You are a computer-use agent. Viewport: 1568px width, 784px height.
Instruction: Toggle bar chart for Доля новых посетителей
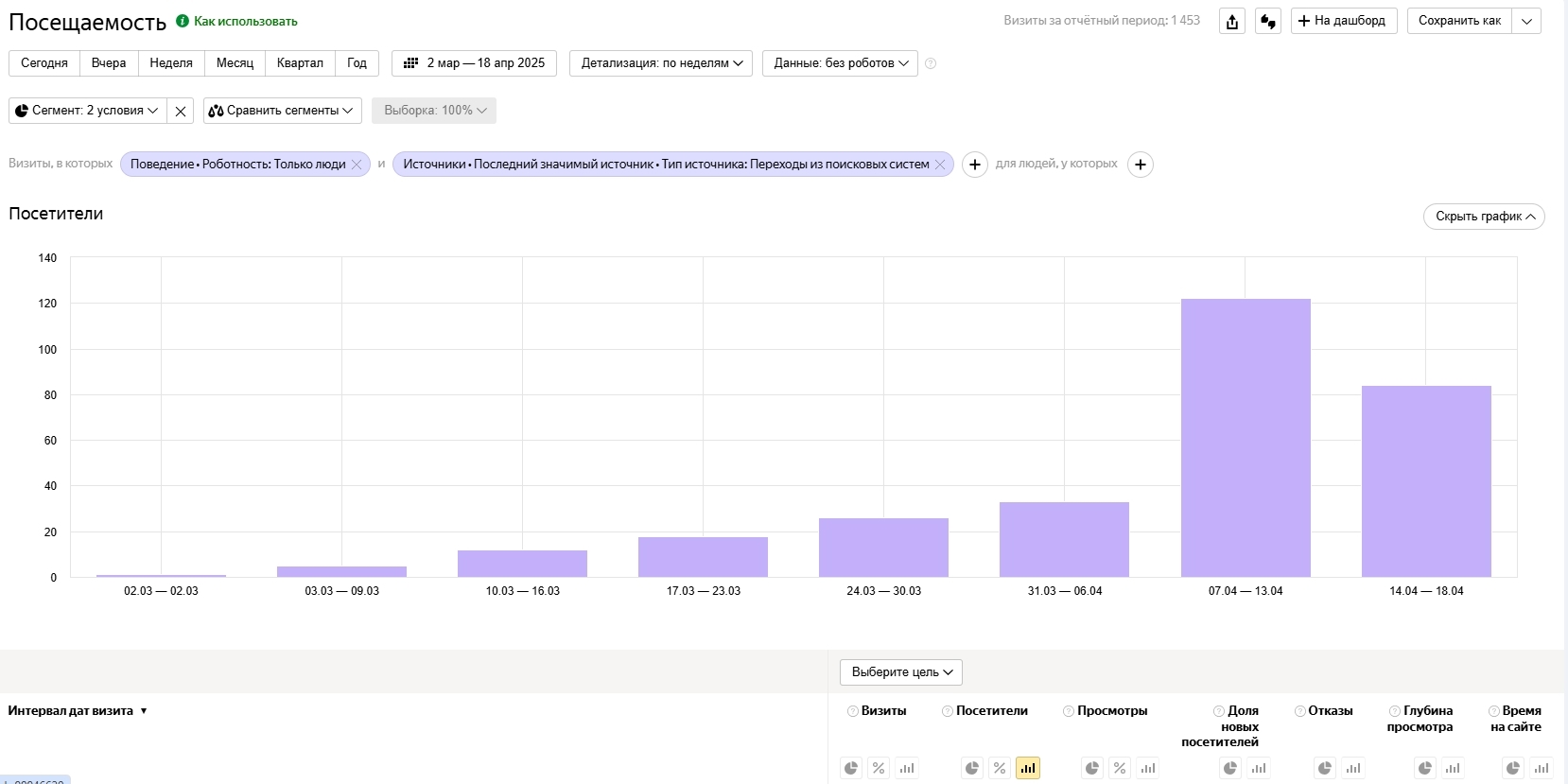point(1259,768)
